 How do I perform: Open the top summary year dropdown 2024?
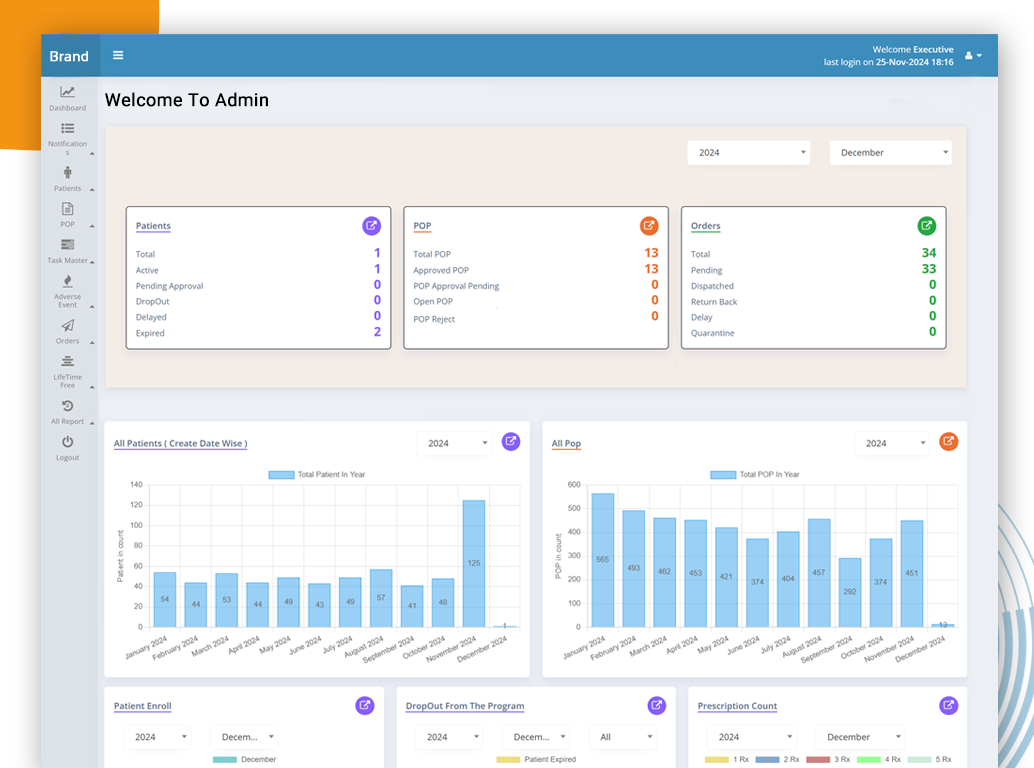[x=748, y=153]
